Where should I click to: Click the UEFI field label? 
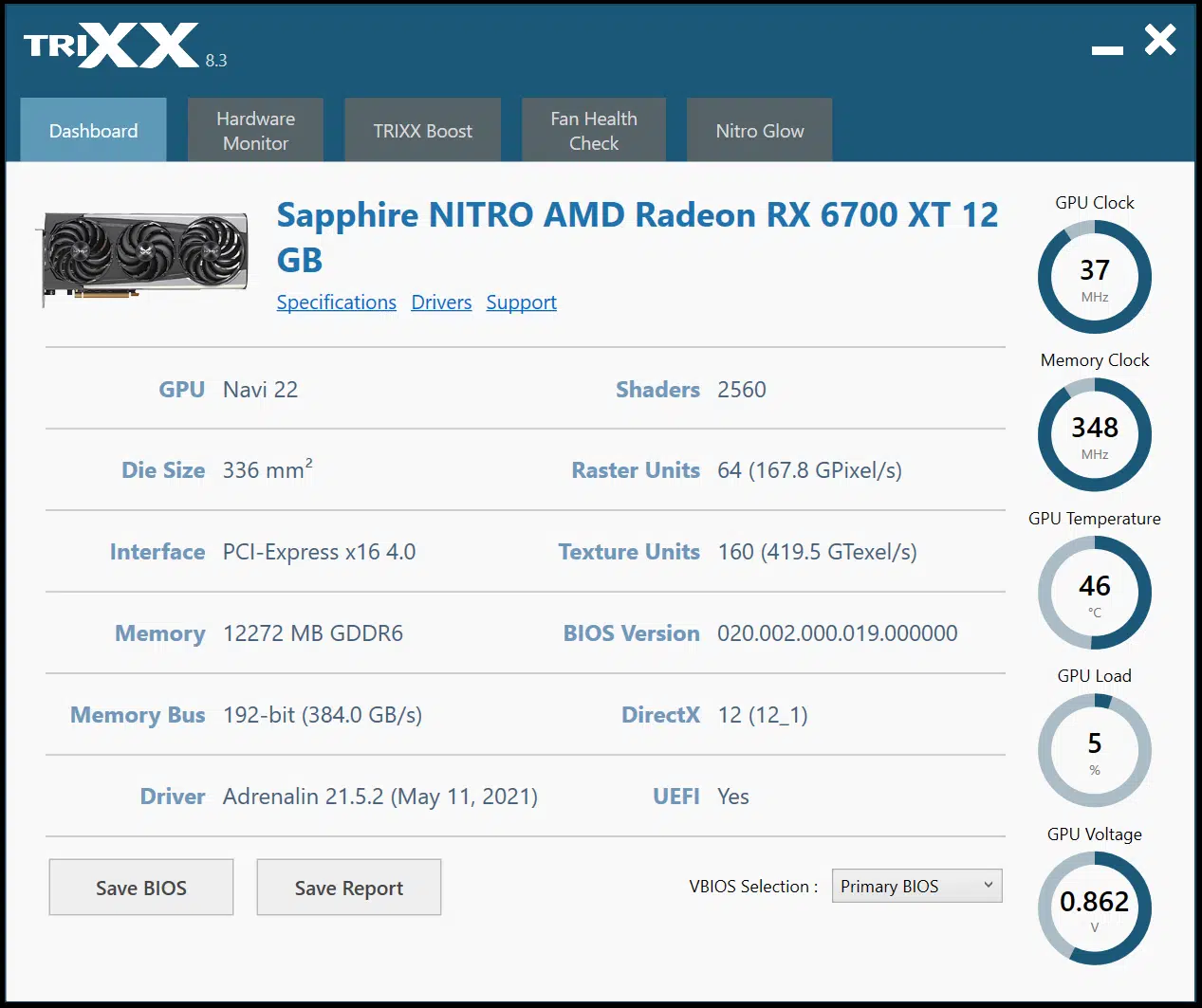pyautogui.click(x=676, y=797)
